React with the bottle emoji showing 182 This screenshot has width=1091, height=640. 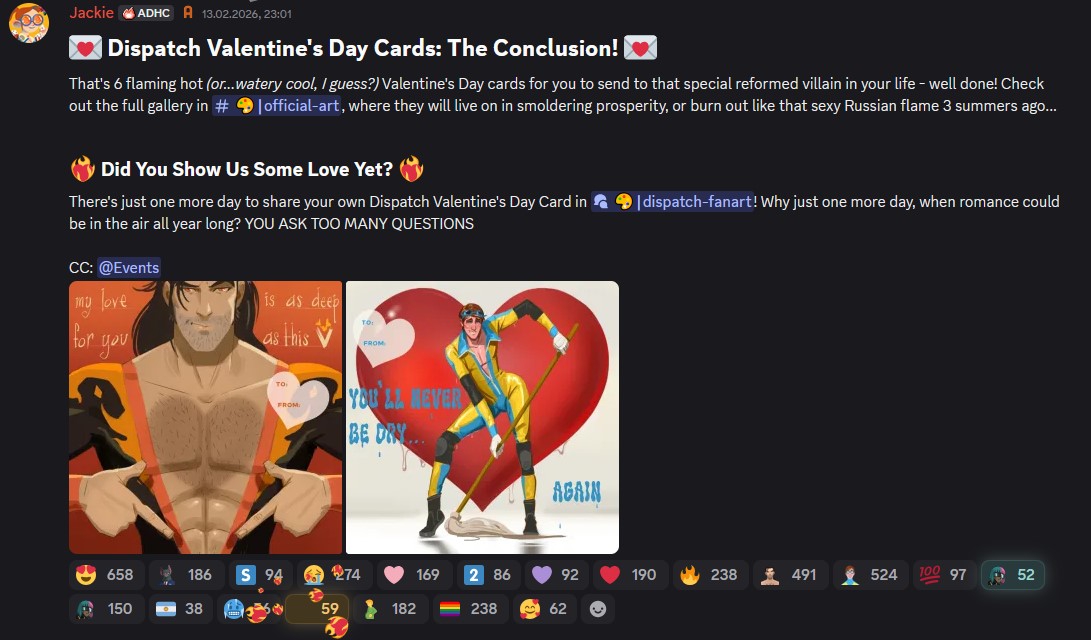(390, 609)
